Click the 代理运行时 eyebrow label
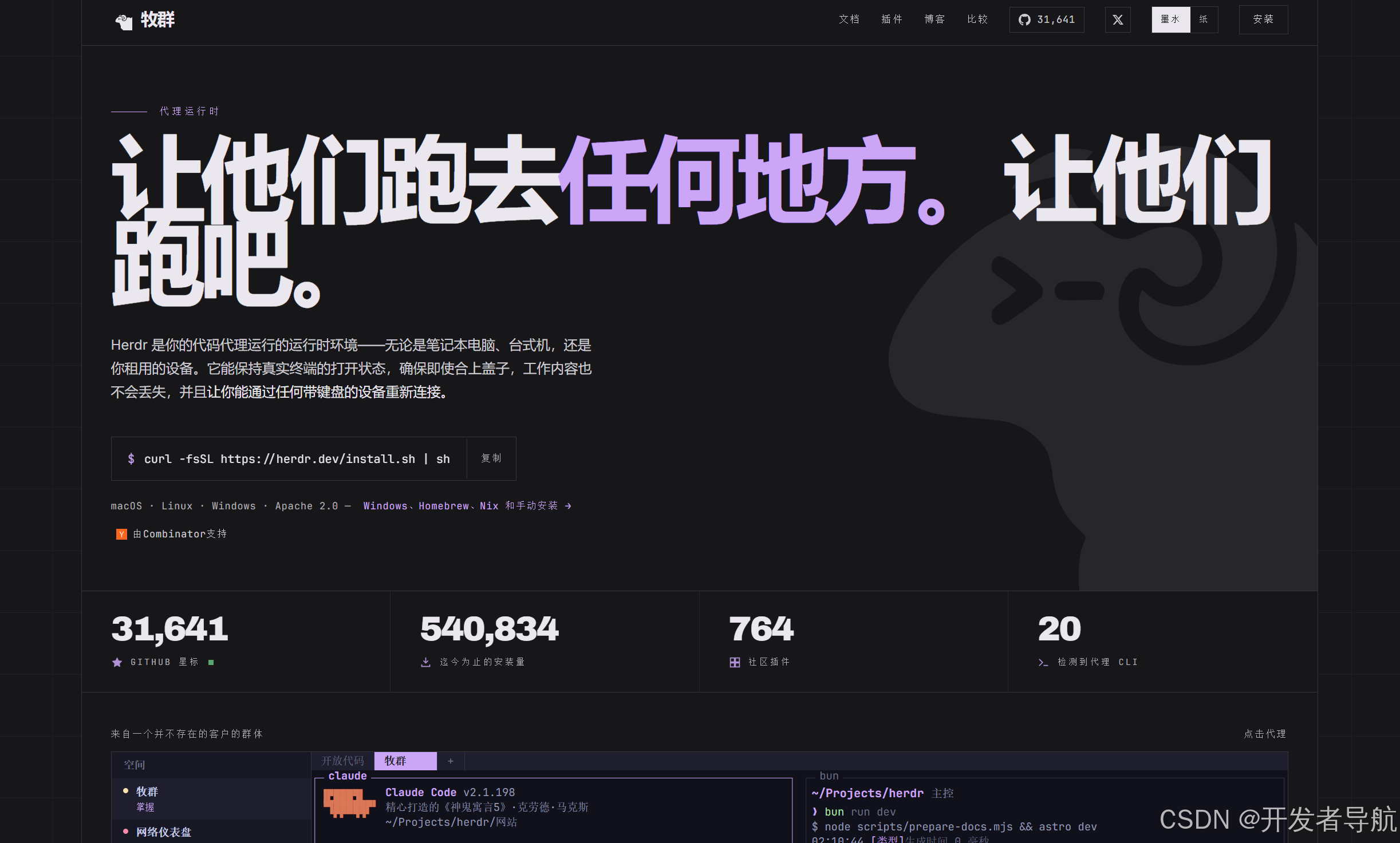Image resolution: width=1400 pixels, height=843 pixels. [189, 111]
